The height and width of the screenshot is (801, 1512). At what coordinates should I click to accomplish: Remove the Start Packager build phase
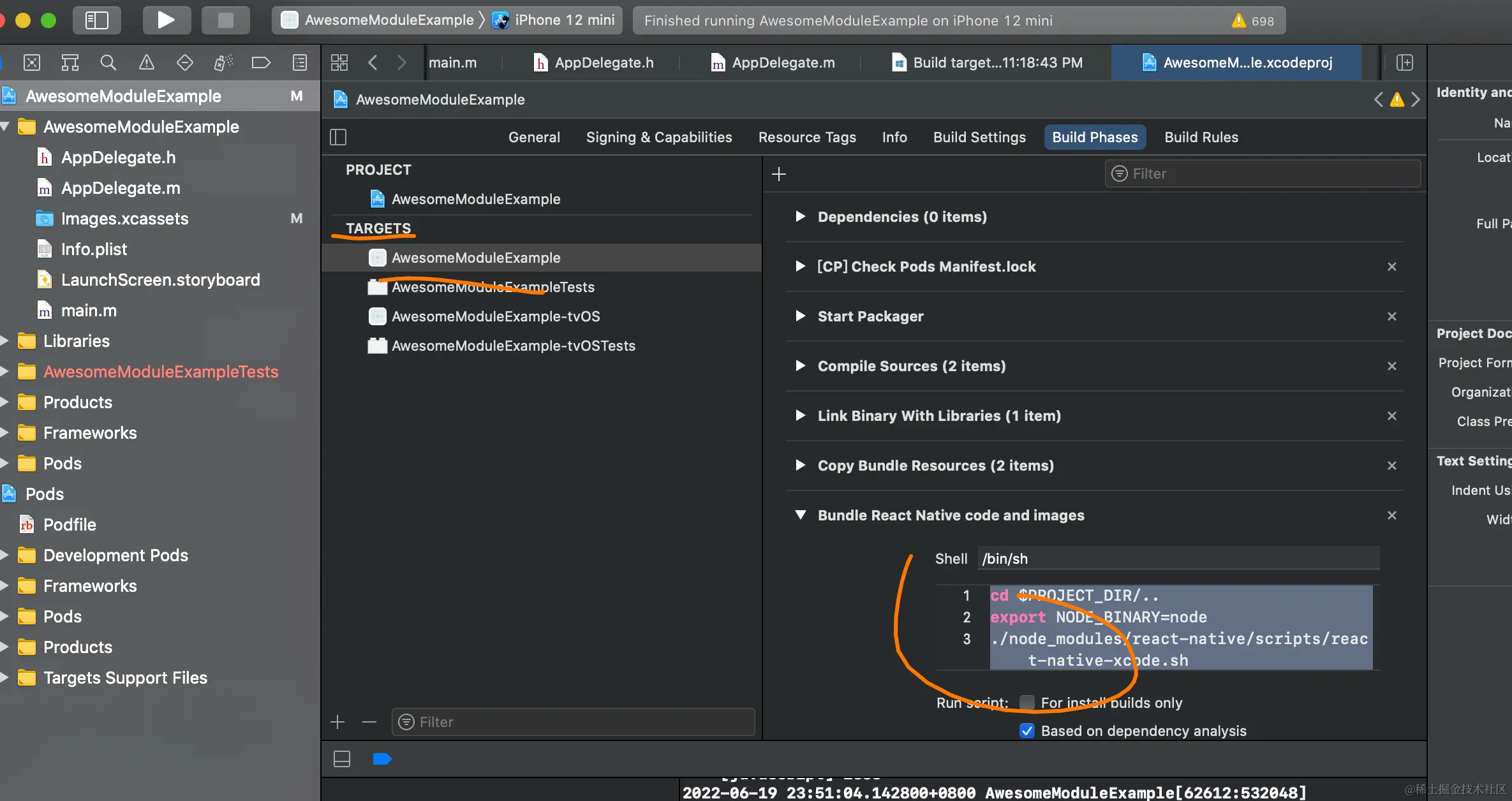(x=1391, y=316)
